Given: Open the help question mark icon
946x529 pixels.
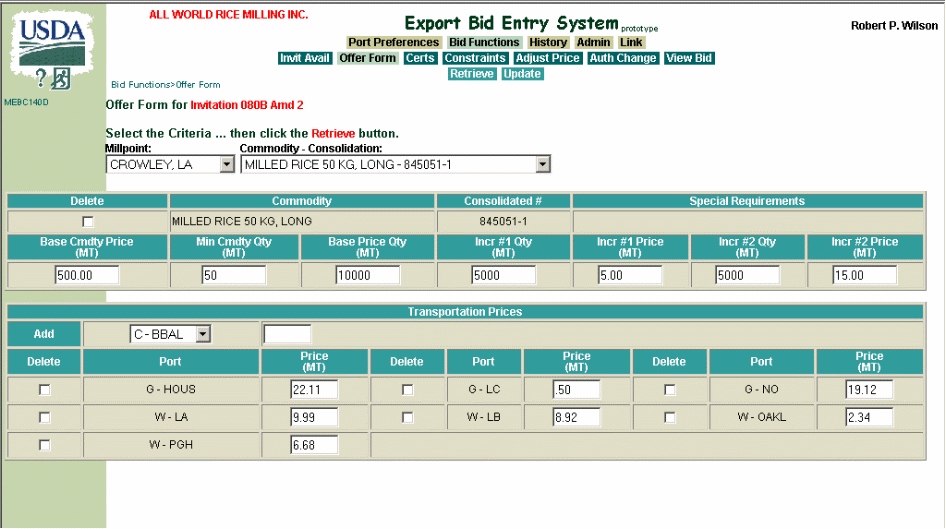Looking at the screenshot, I should tap(40, 78).
